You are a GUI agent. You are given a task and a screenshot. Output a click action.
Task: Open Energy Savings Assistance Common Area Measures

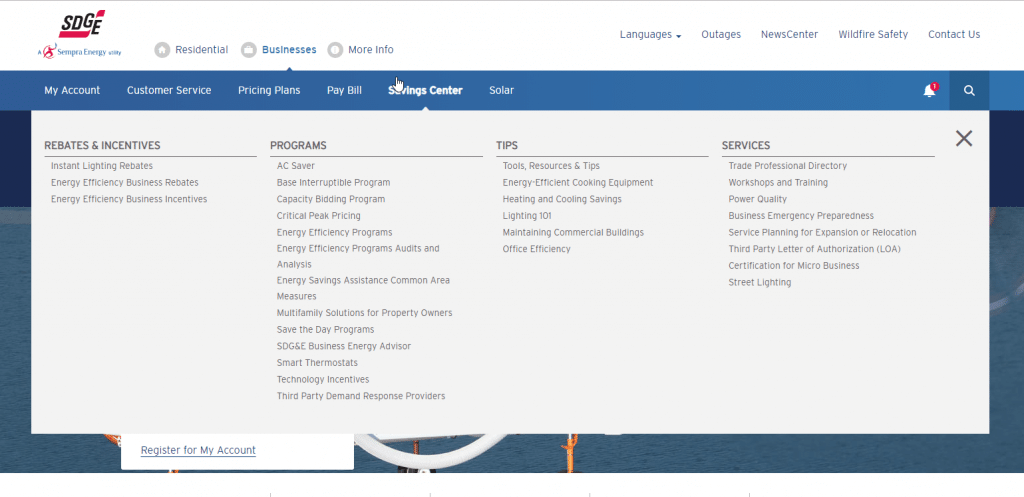pos(363,288)
